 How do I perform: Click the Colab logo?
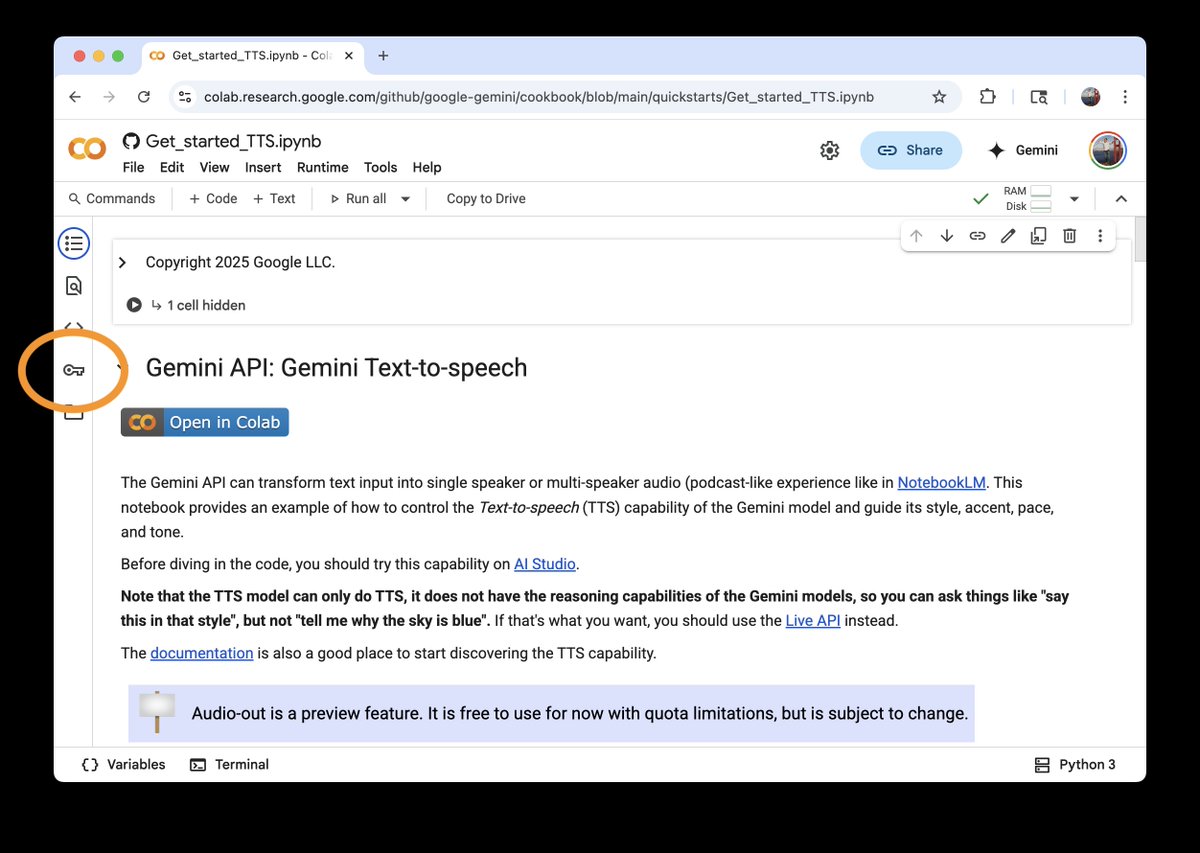pyautogui.click(x=87, y=149)
